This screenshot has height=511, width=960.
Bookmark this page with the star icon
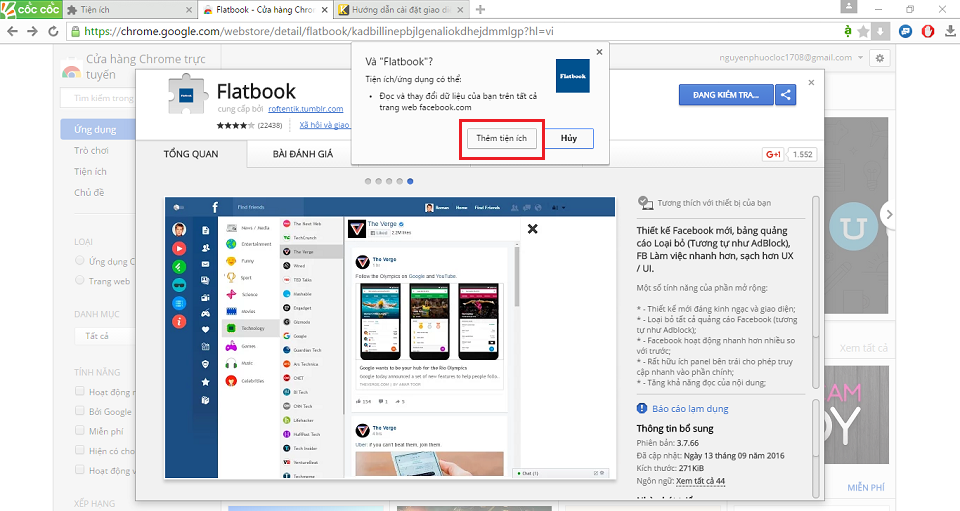click(863, 31)
